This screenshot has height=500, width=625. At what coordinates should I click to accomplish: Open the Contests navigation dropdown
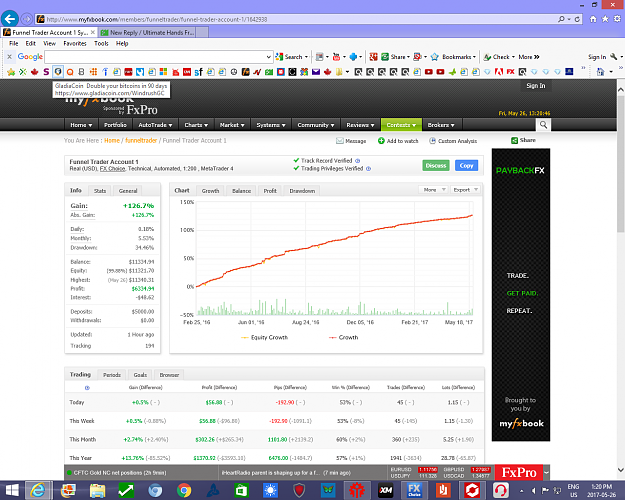tap(401, 125)
